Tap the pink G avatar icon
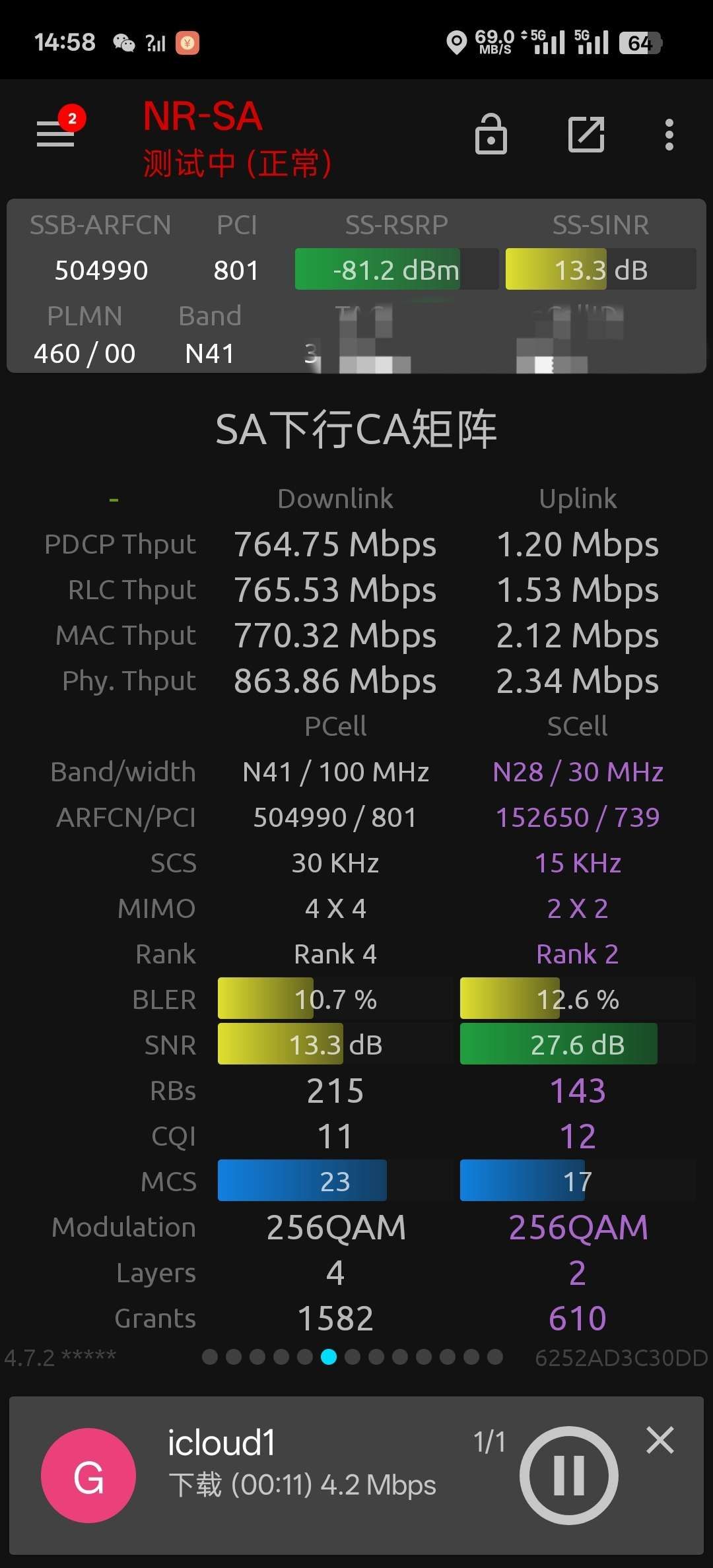713x1568 pixels. 88,1476
